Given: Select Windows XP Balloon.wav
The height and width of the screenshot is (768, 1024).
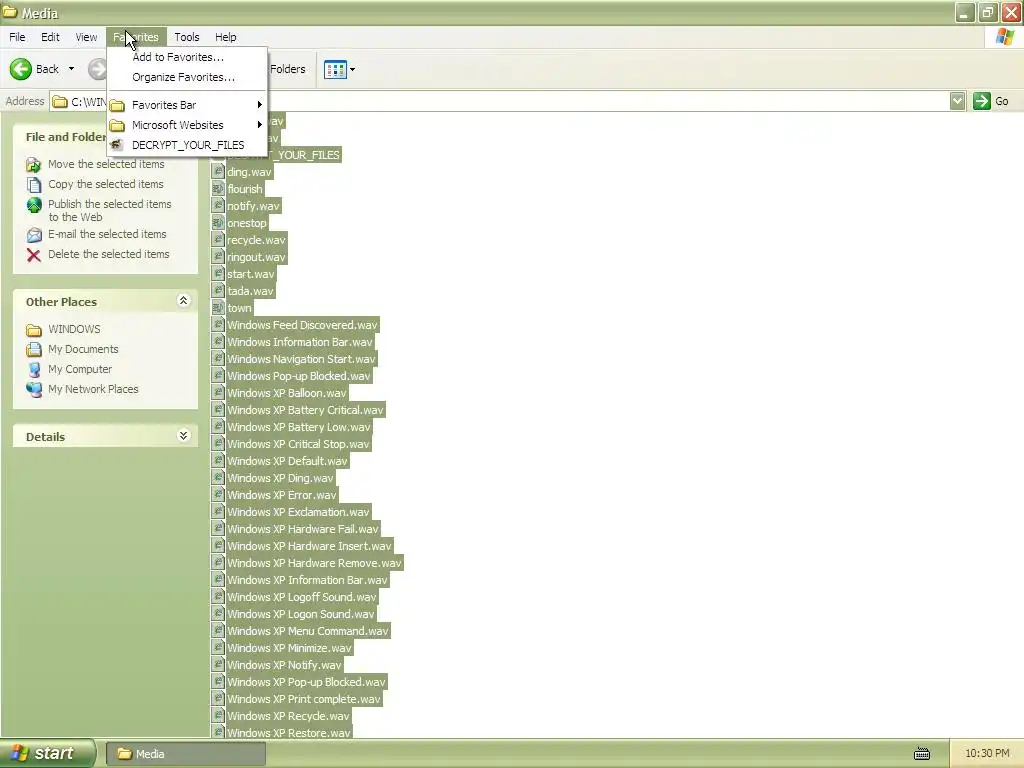Looking at the screenshot, I should [x=287, y=393].
